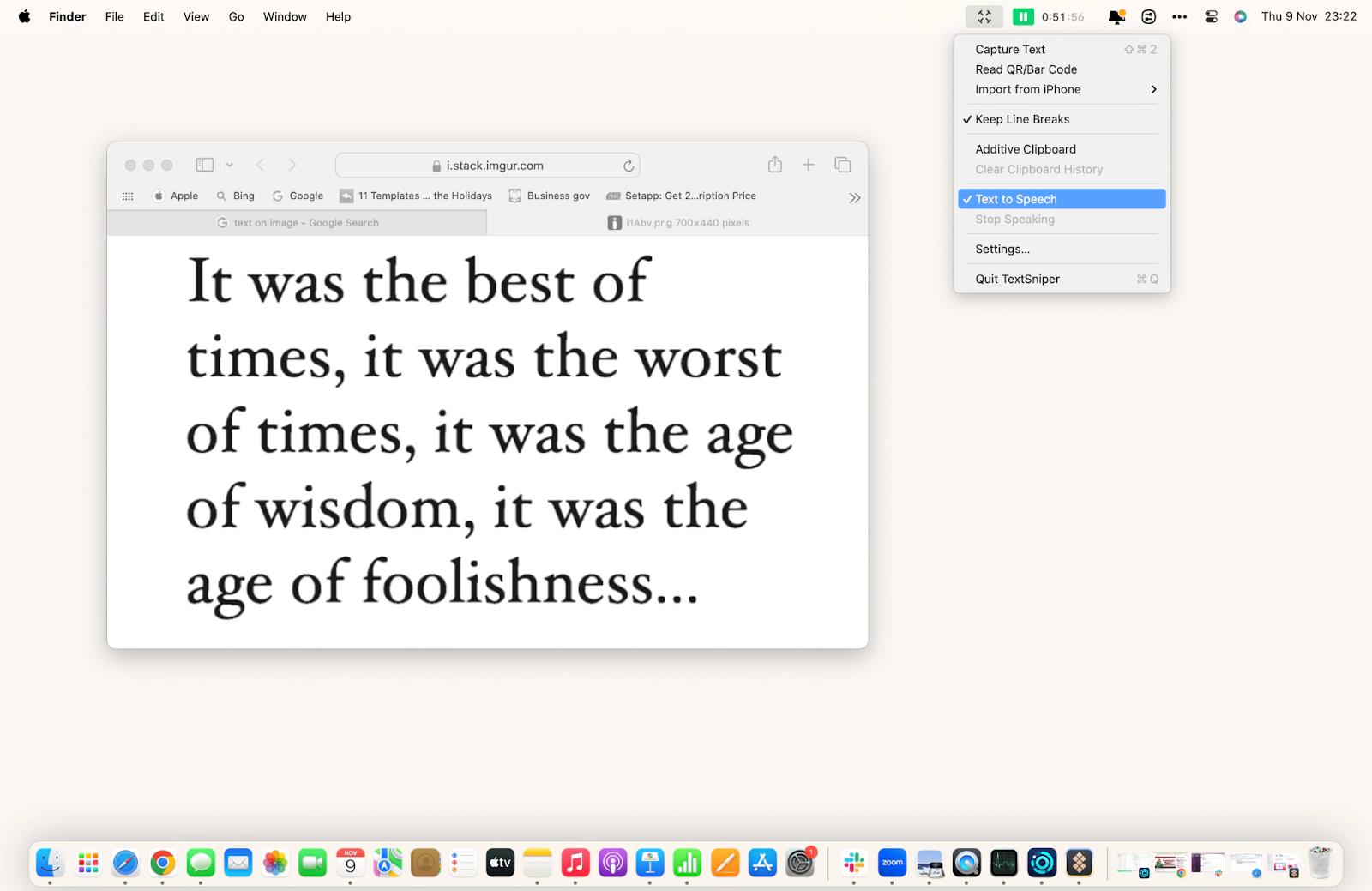Open '11 Templates ... the Holidays' bookmark

click(x=416, y=196)
